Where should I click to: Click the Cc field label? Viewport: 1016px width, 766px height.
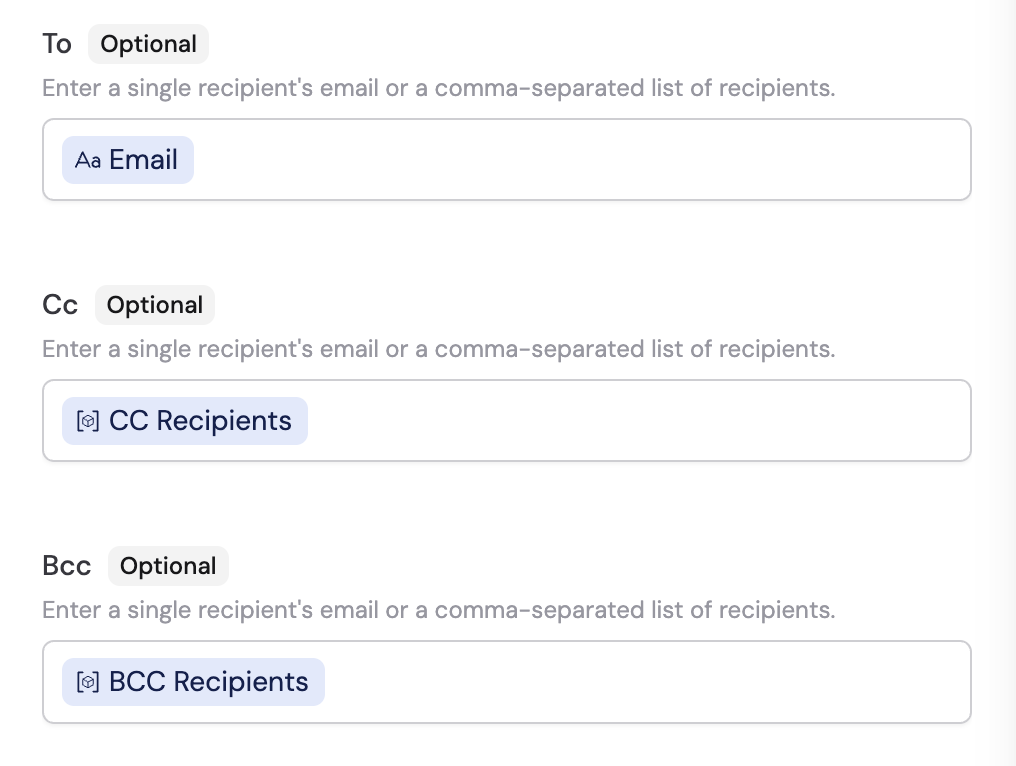coord(60,305)
